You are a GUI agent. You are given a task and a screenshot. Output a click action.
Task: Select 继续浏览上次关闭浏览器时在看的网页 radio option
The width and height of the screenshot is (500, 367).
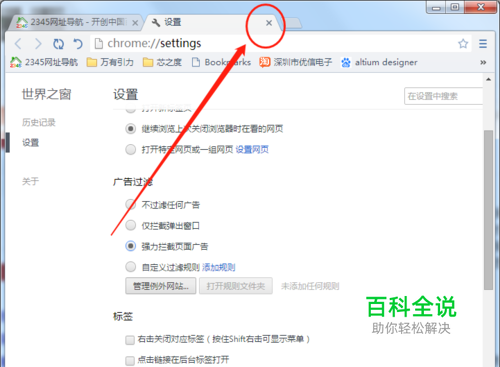click(x=131, y=129)
